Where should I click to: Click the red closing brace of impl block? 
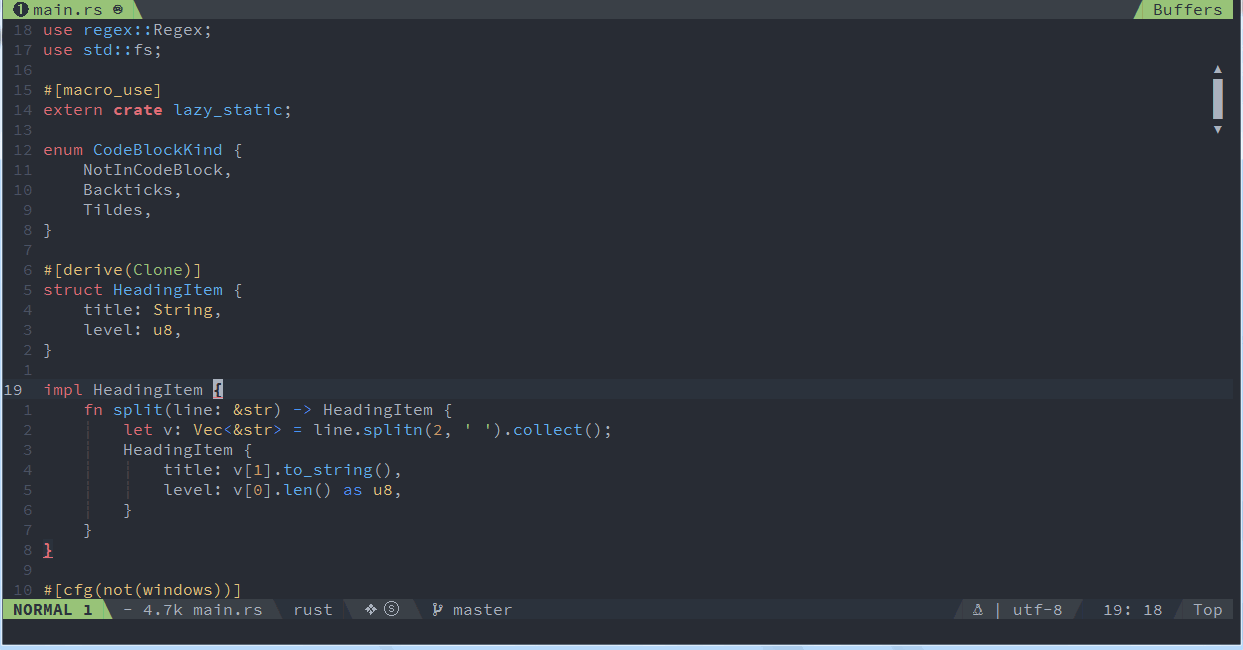coord(48,550)
